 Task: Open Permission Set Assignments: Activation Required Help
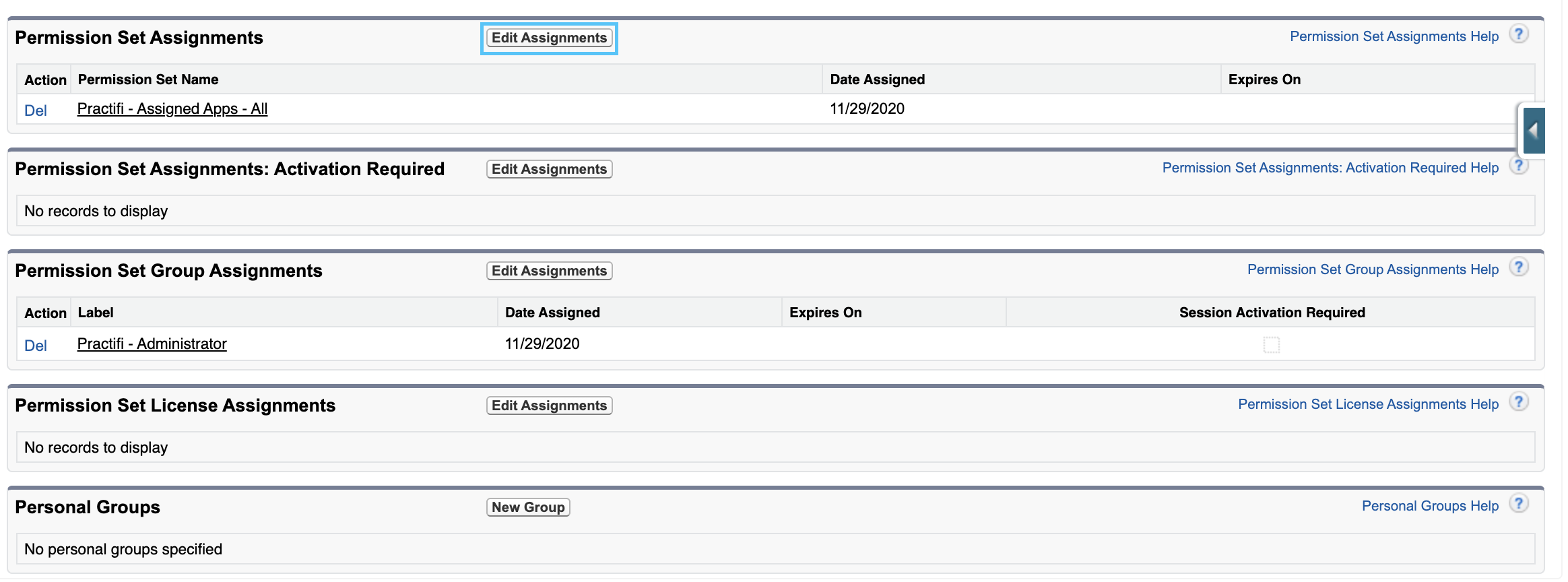pyautogui.click(x=1330, y=168)
